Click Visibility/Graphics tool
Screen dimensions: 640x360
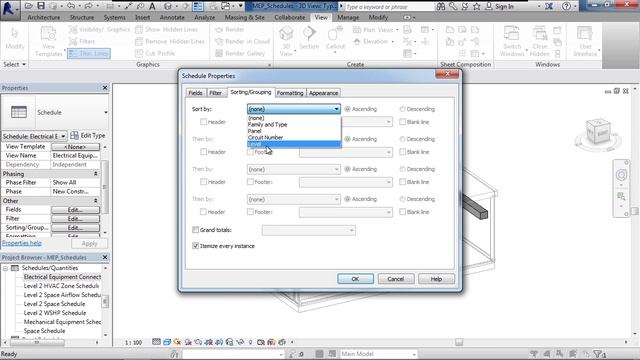[x=99, y=29]
